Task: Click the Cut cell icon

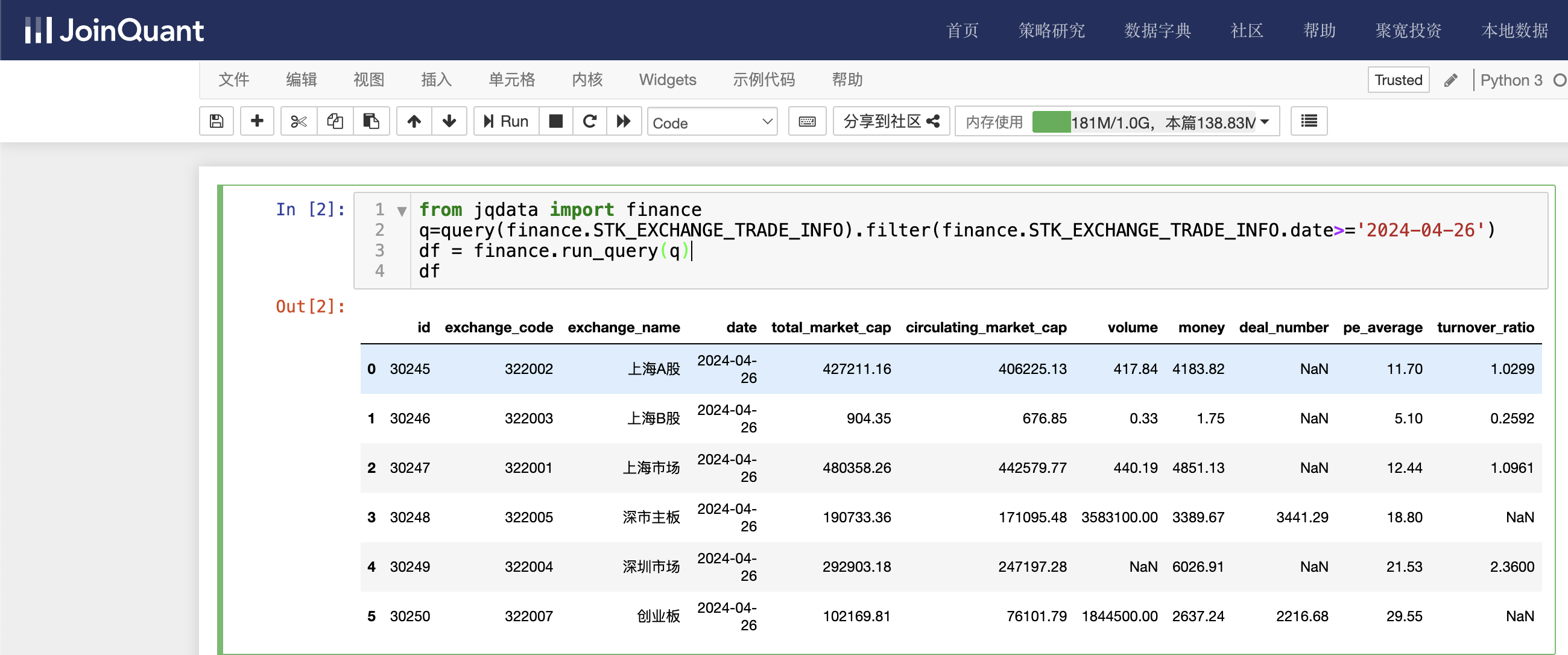Action: click(x=298, y=122)
